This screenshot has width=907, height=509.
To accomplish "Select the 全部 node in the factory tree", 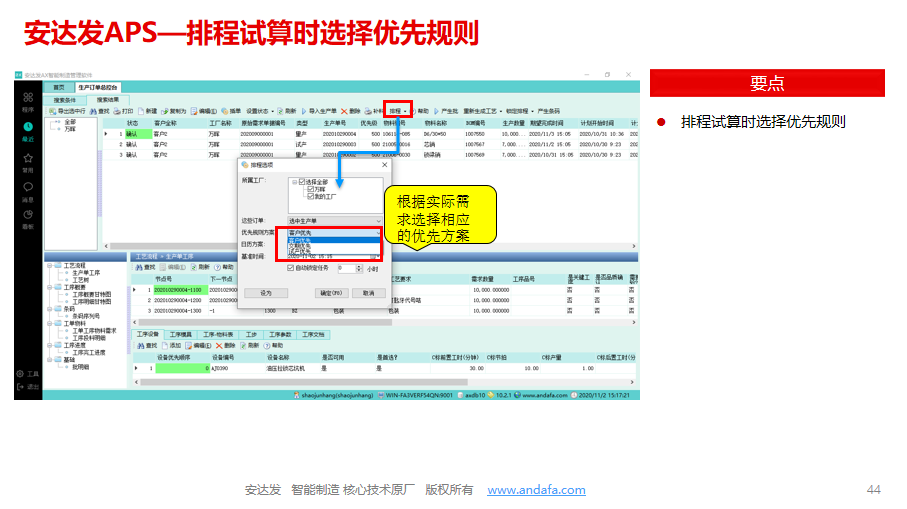I will point(70,122).
